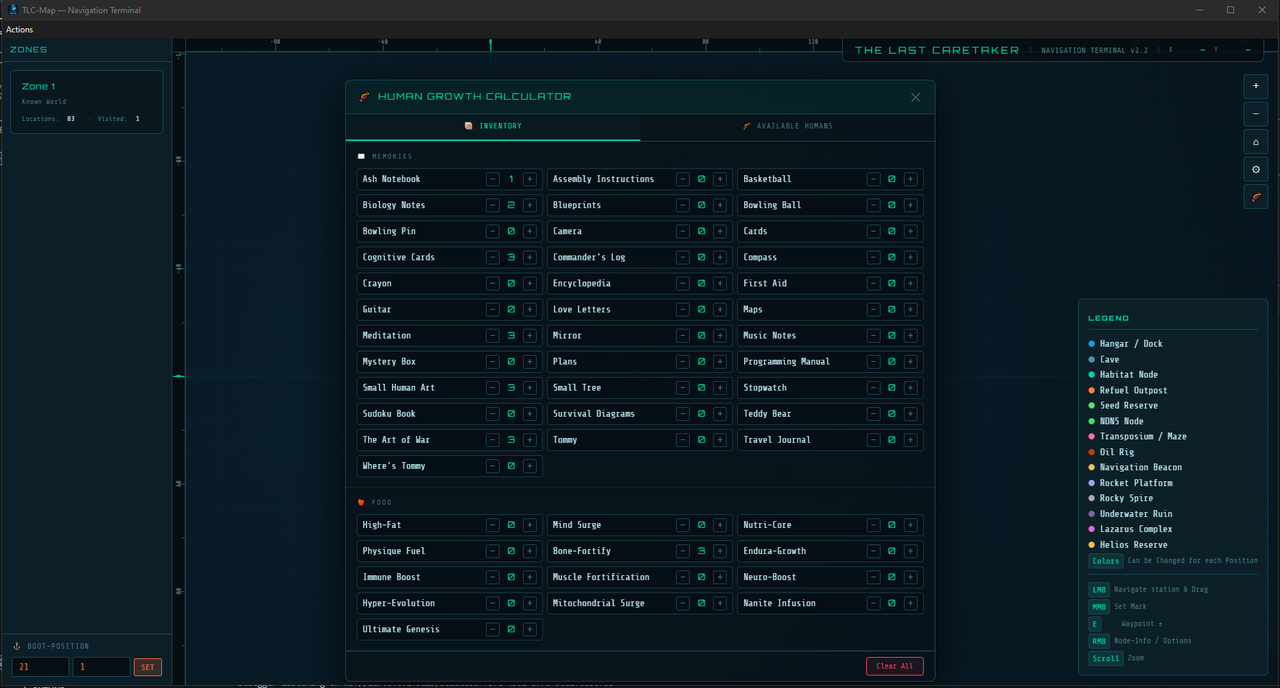Decrease Cognitive Cards count
Image resolution: width=1280 pixels, height=688 pixels.
[492, 257]
